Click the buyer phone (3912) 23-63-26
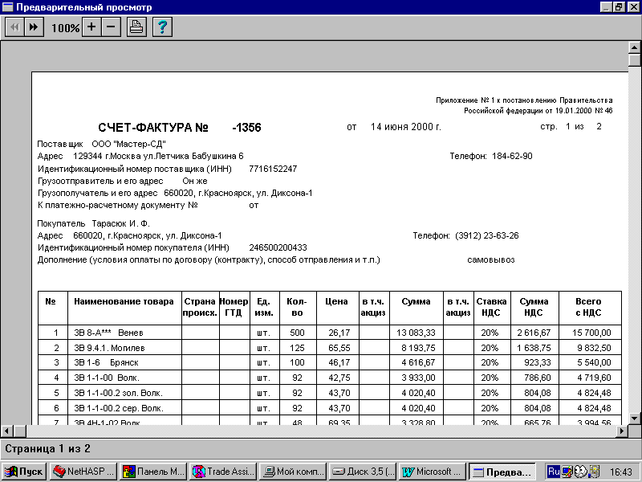642x482 pixels. click(487, 236)
